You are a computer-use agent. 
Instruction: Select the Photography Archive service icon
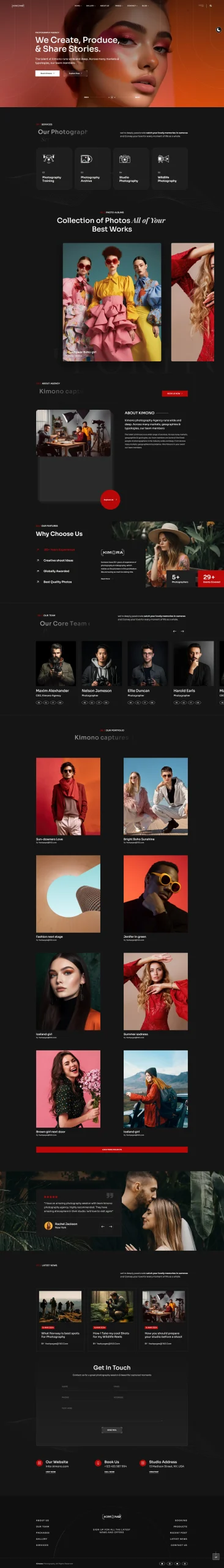pyautogui.click(x=86, y=159)
